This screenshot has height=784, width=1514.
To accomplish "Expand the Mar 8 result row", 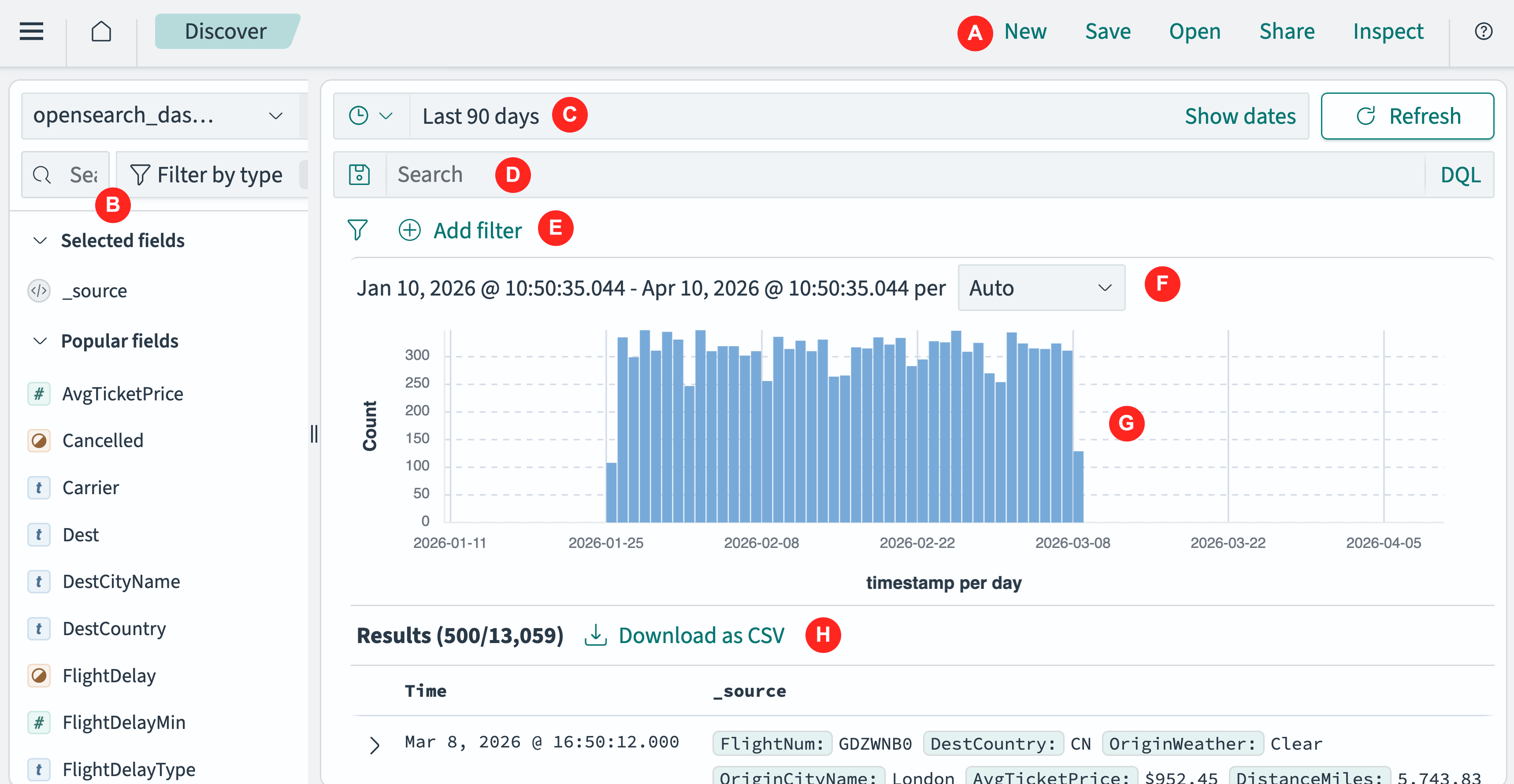I will coord(375,745).
